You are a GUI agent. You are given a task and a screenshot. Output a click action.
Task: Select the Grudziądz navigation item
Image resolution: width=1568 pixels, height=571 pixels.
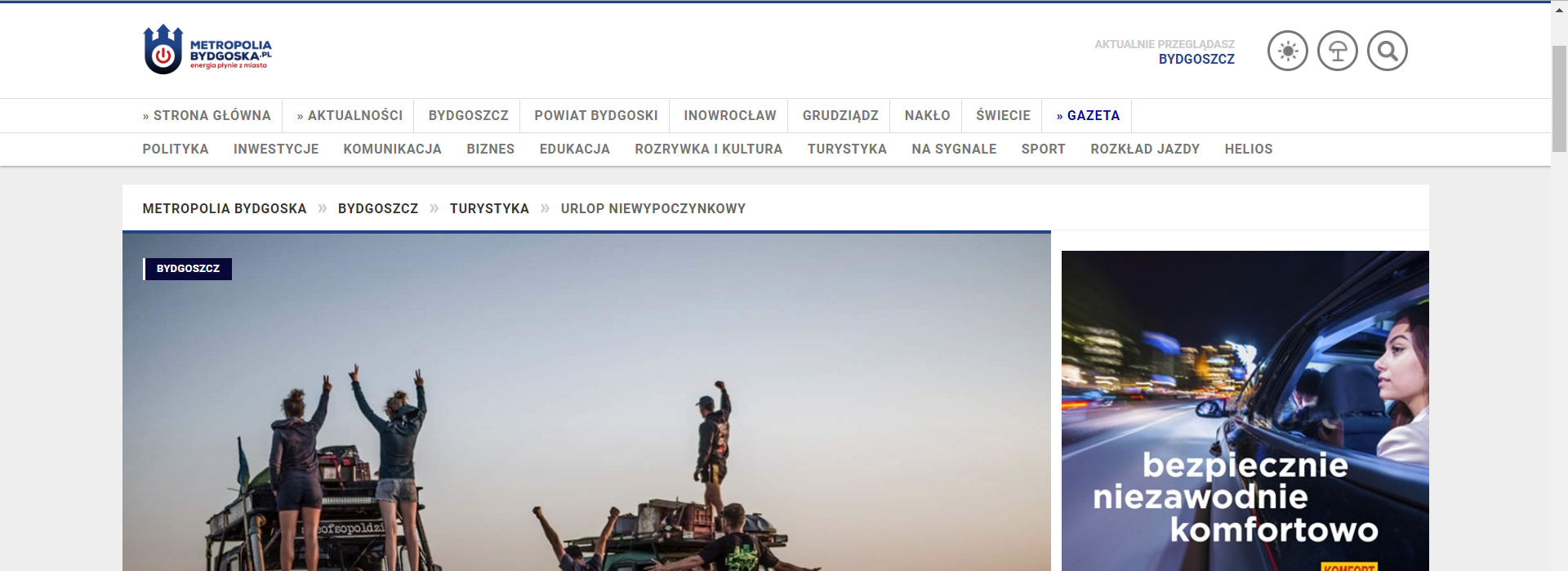coord(840,116)
